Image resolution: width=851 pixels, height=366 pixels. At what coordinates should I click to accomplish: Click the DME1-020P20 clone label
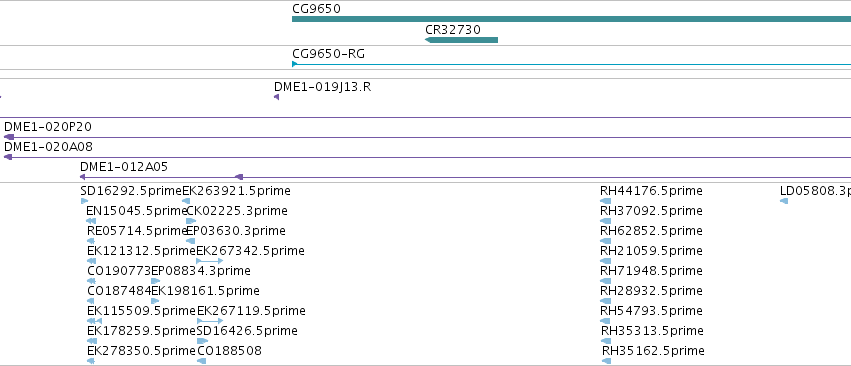click(48, 127)
